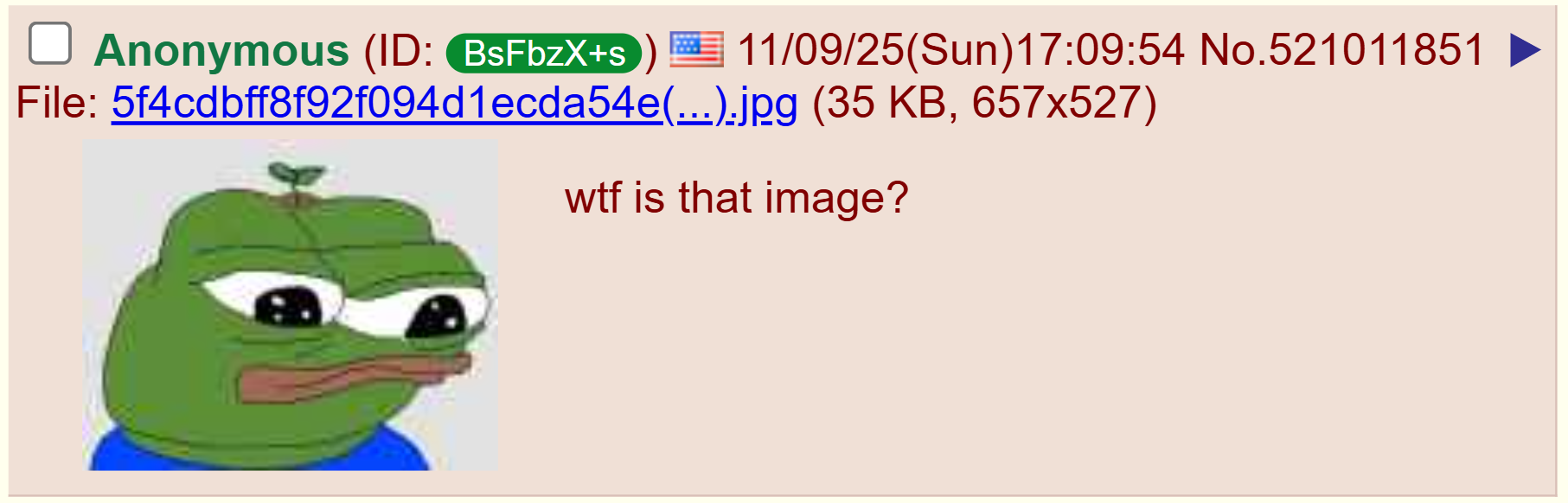Click the Anonymous poster name
This screenshot has width=1568, height=503.
tap(221, 50)
